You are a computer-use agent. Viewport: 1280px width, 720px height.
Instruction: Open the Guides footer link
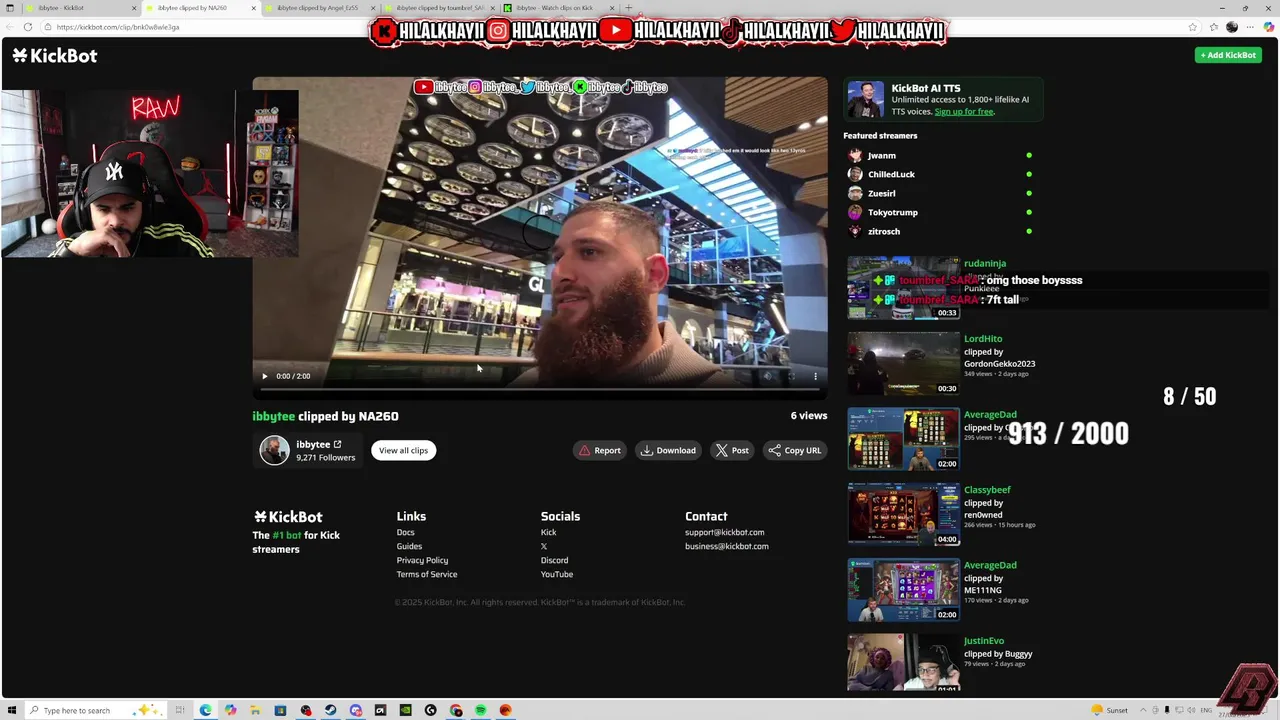[409, 546]
